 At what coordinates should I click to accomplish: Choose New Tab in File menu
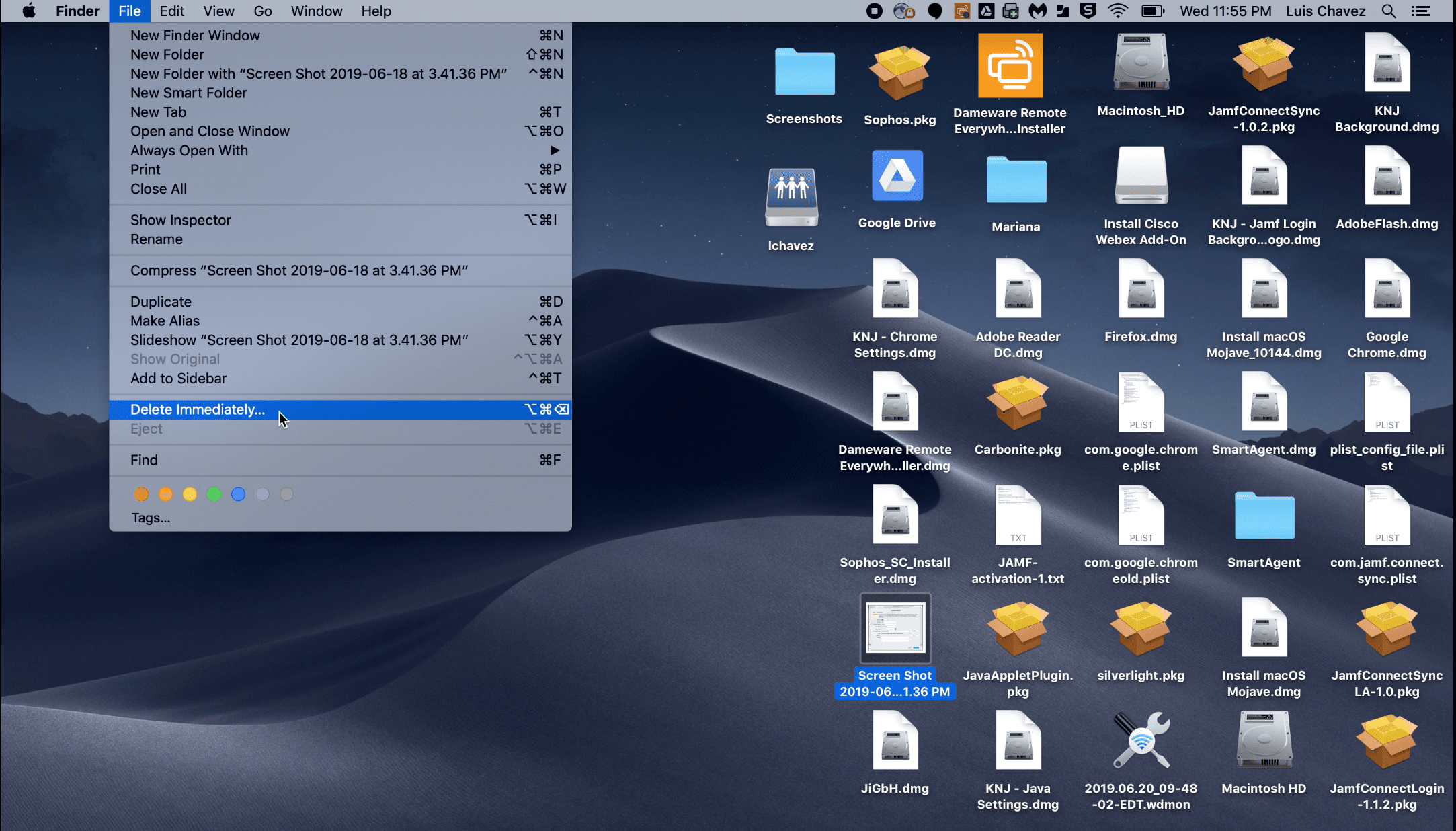coord(340,112)
